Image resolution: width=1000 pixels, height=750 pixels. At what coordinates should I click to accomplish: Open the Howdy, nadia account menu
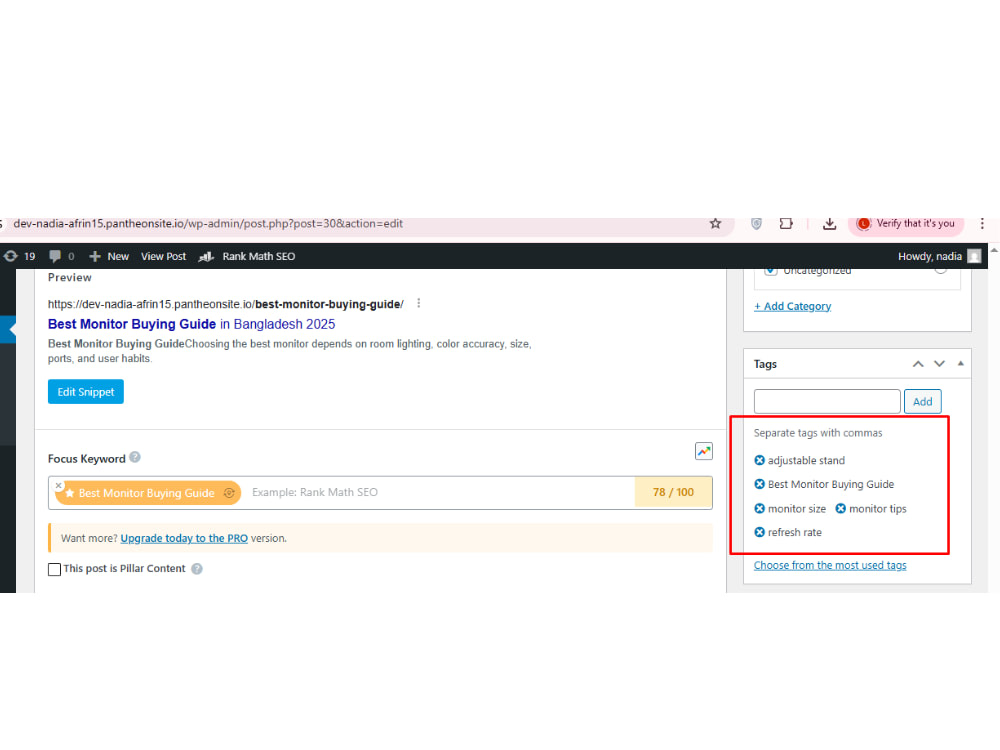(939, 256)
